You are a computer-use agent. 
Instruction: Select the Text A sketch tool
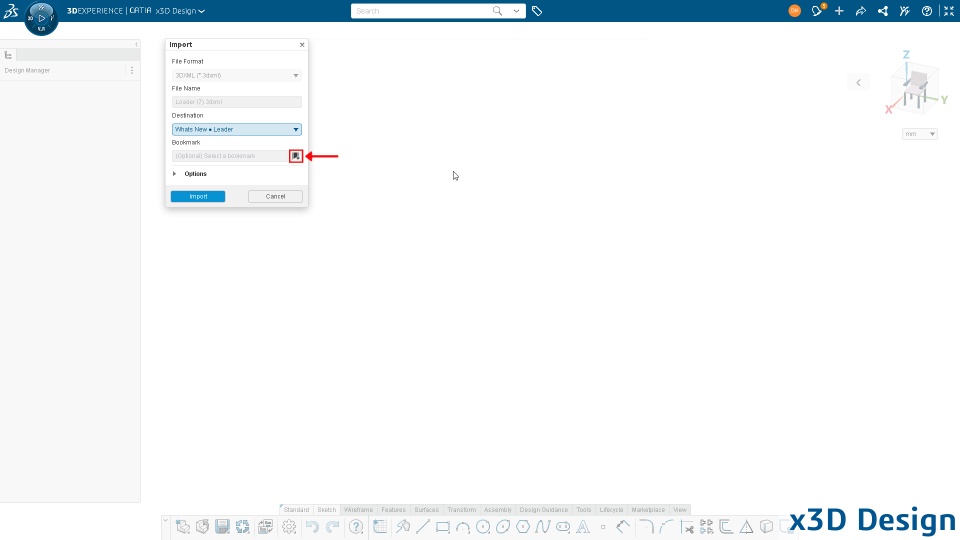pyautogui.click(x=583, y=527)
